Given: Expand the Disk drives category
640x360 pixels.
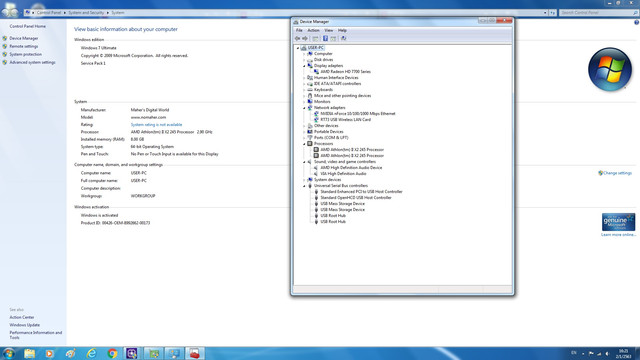Looking at the screenshot, I should [304, 60].
